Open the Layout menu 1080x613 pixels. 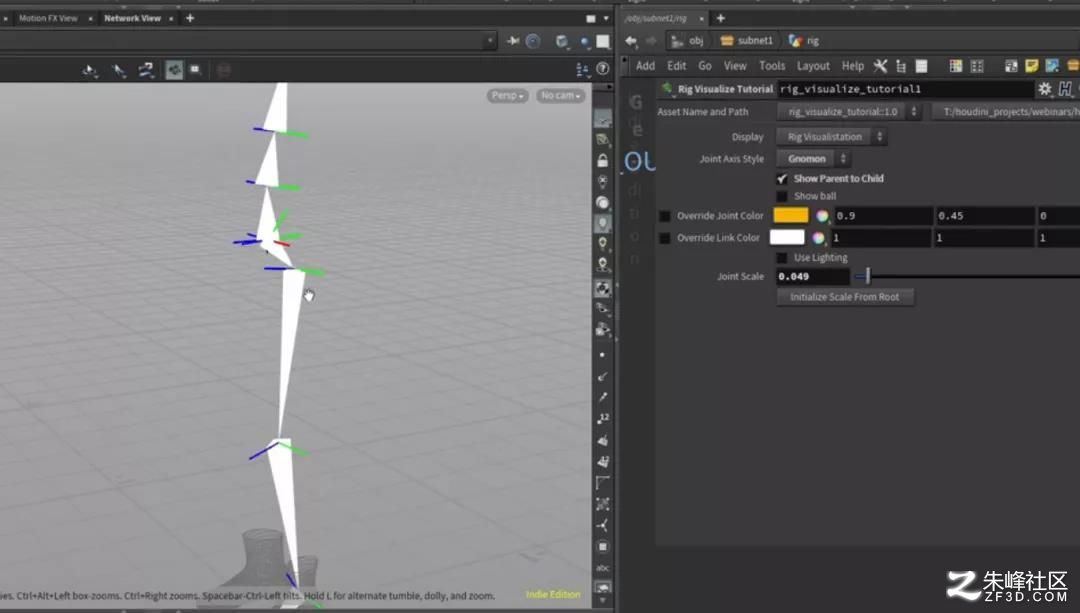click(x=813, y=66)
